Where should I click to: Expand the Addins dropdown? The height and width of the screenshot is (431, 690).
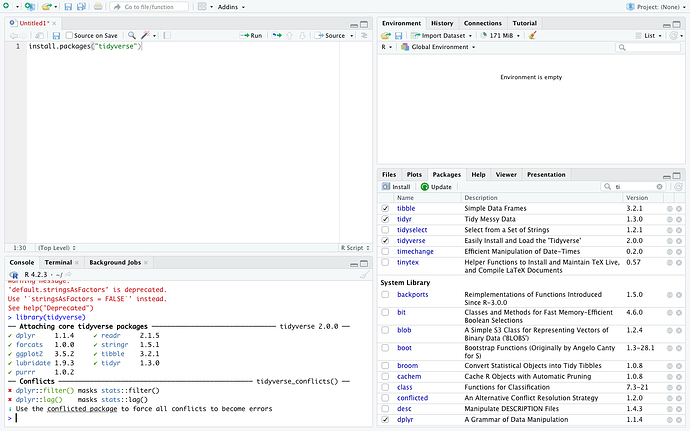tap(231, 7)
